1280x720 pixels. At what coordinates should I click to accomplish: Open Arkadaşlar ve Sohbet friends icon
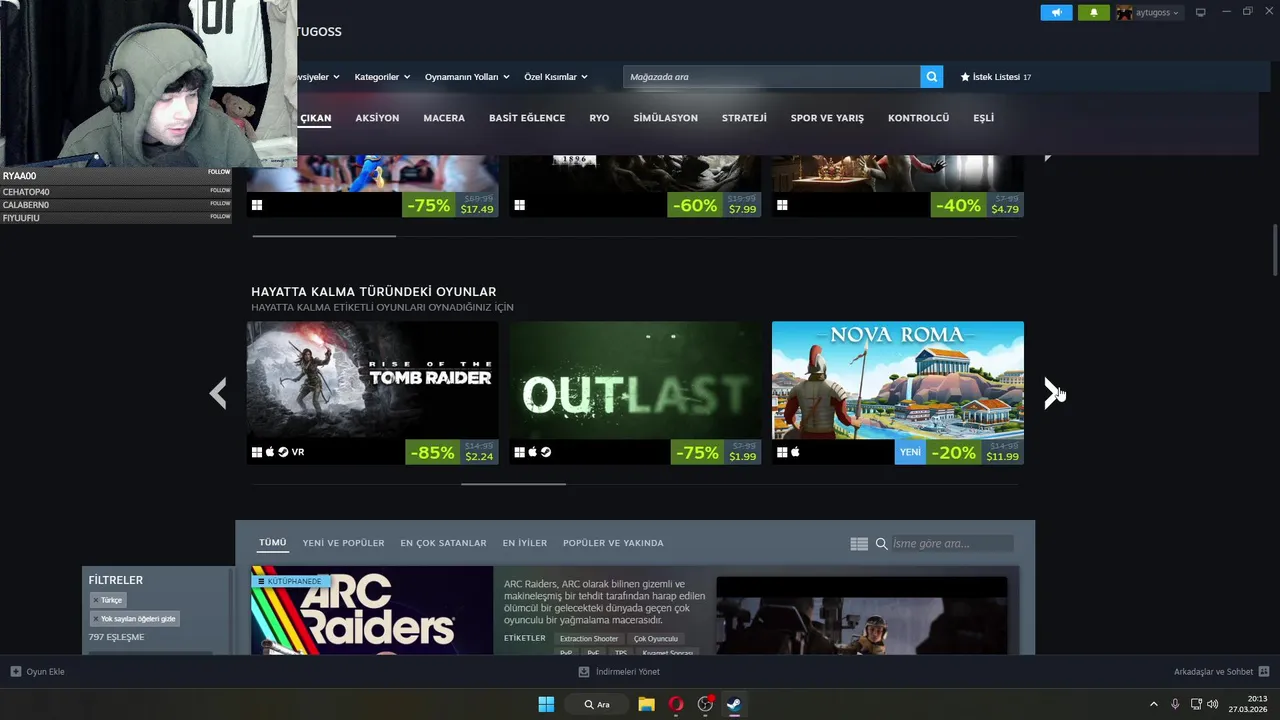point(1264,672)
